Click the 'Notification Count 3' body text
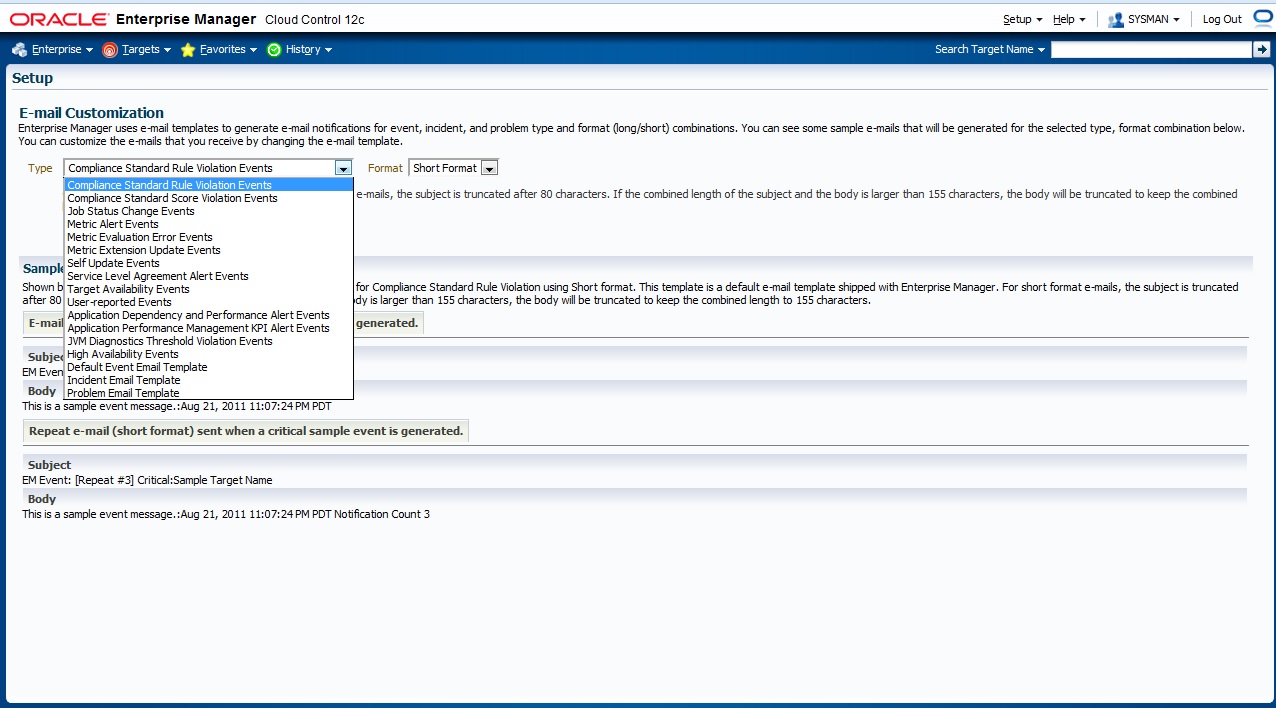1276x709 pixels. point(382,514)
